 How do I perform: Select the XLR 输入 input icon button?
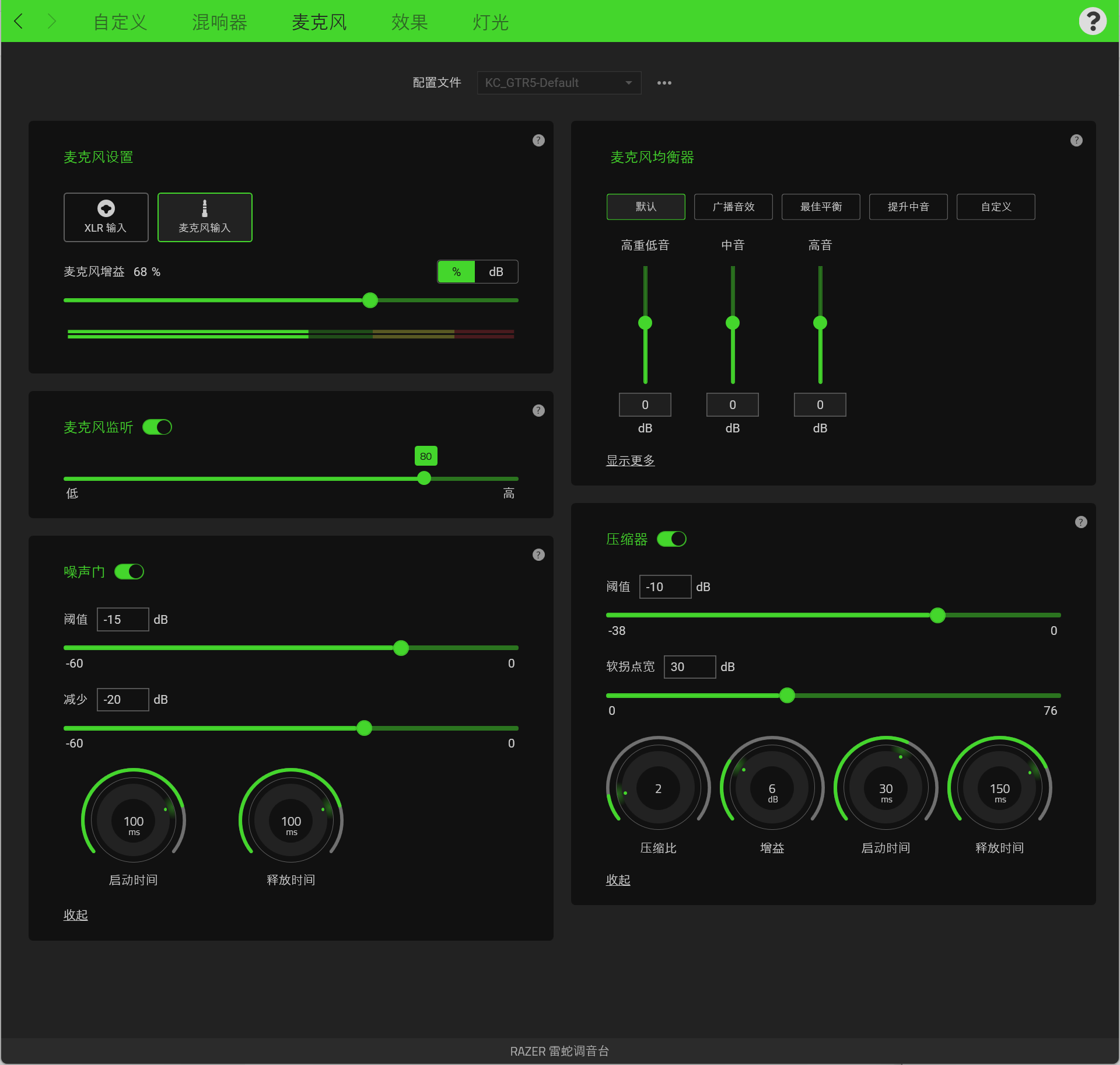click(106, 217)
